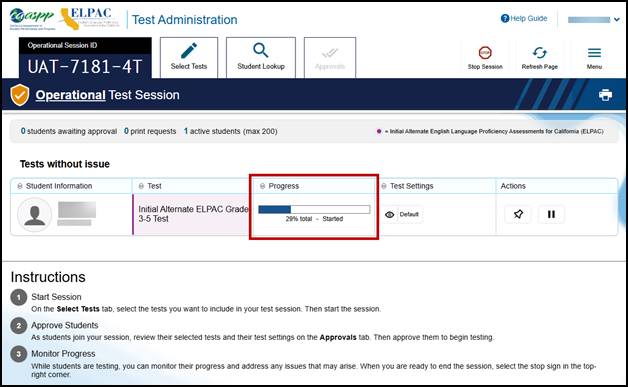
Task: Click the Test Administration title
Action: 185,20
